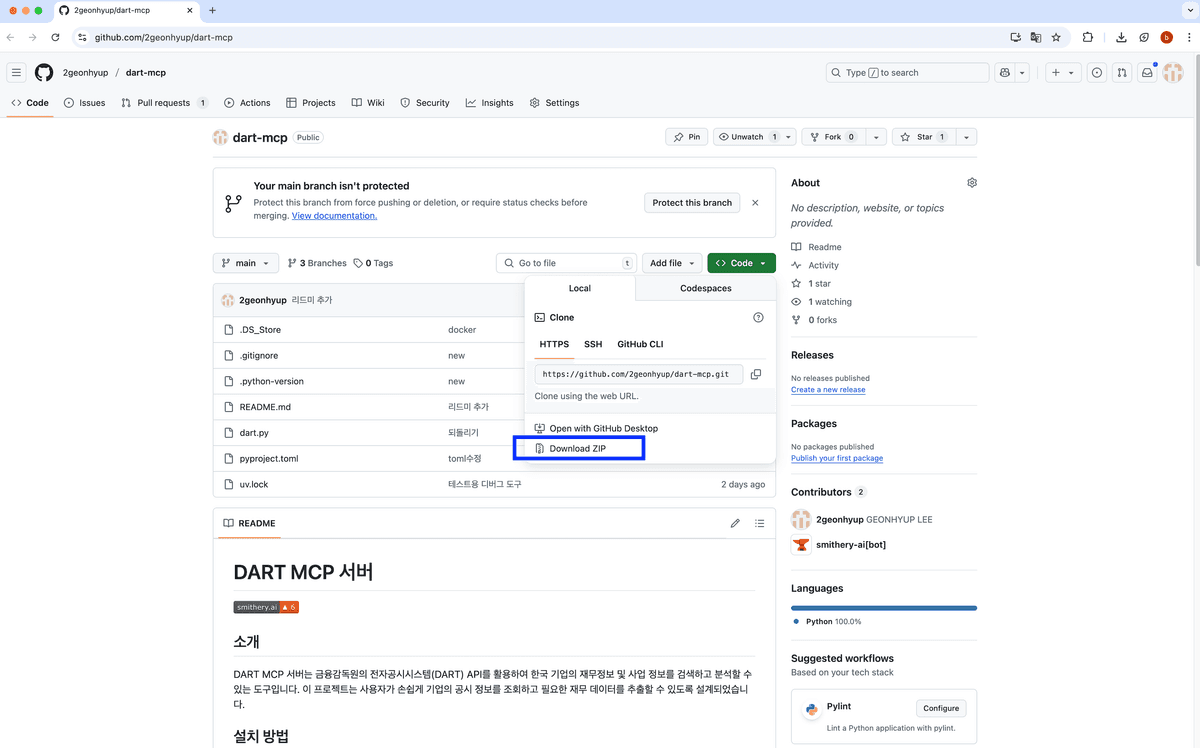Click Create a new release link

point(828,390)
